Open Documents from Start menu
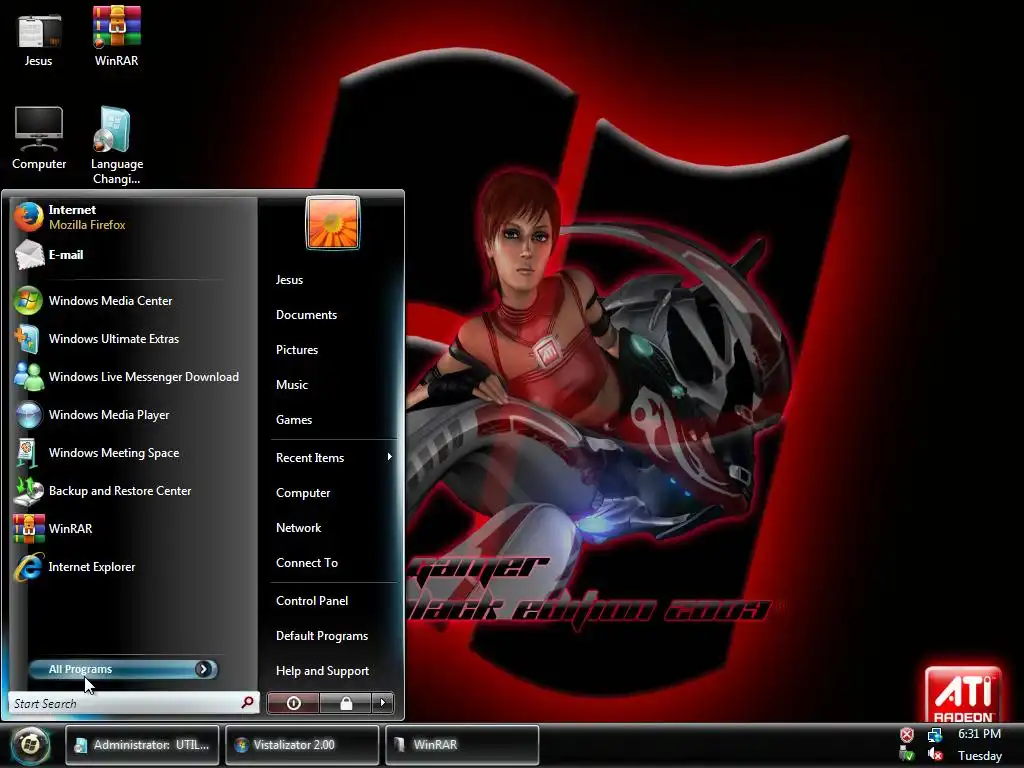This screenshot has height=768, width=1024. (x=306, y=315)
